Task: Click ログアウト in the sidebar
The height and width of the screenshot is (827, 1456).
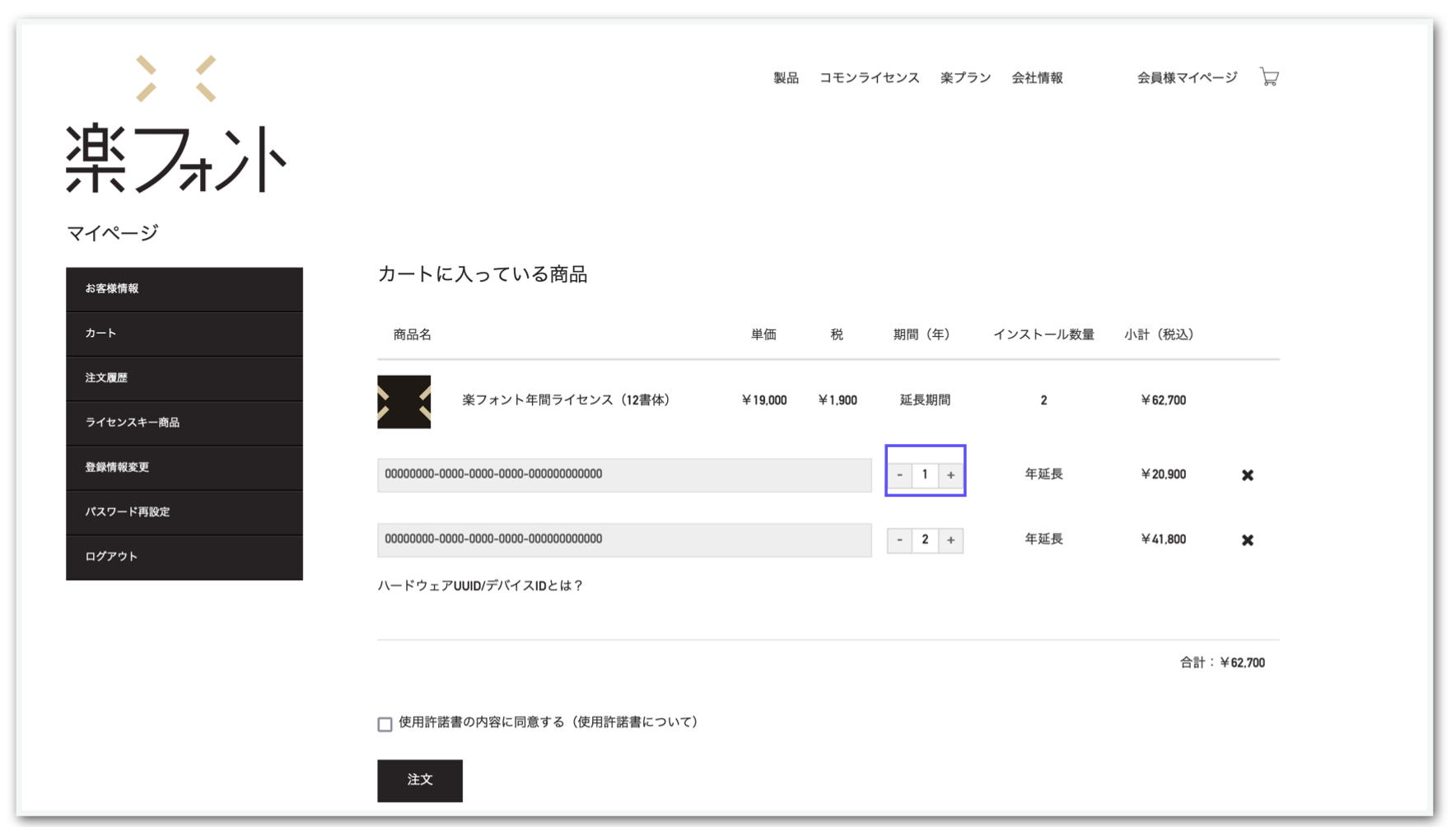Action: (184, 557)
